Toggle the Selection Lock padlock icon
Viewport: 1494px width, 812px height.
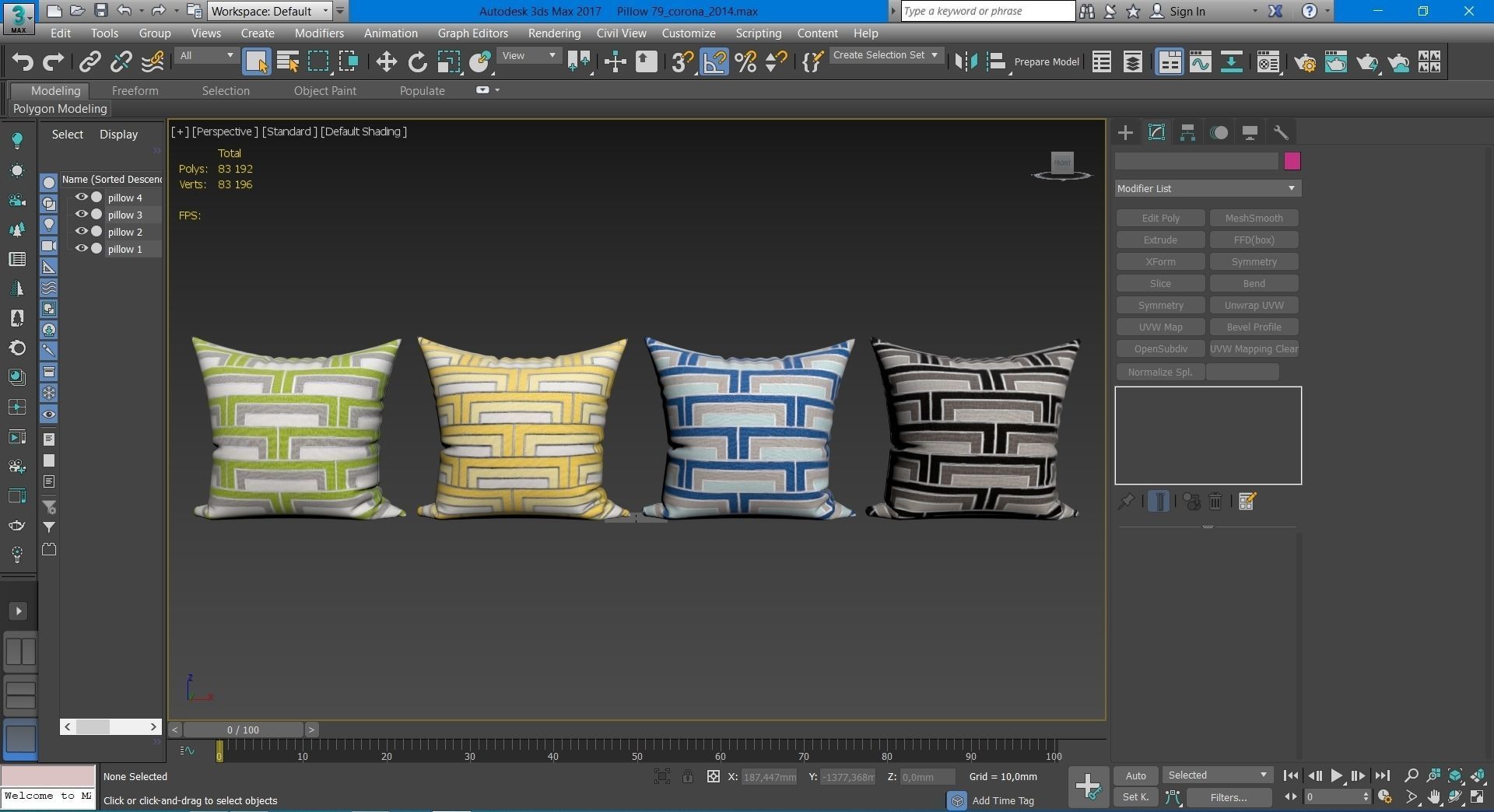(x=688, y=776)
